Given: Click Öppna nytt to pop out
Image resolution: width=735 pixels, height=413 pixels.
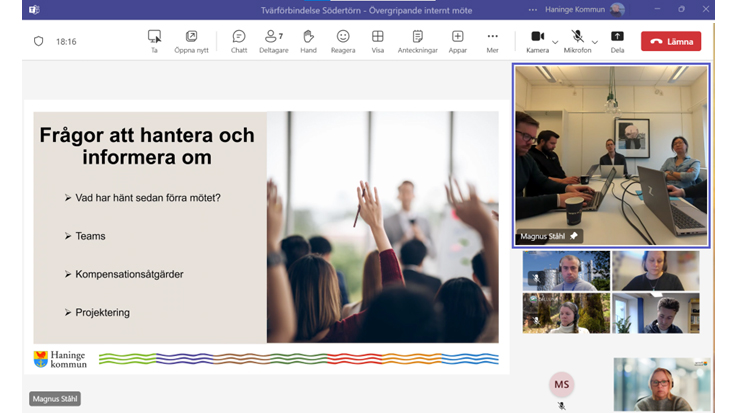Looking at the screenshot, I should point(191,40).
